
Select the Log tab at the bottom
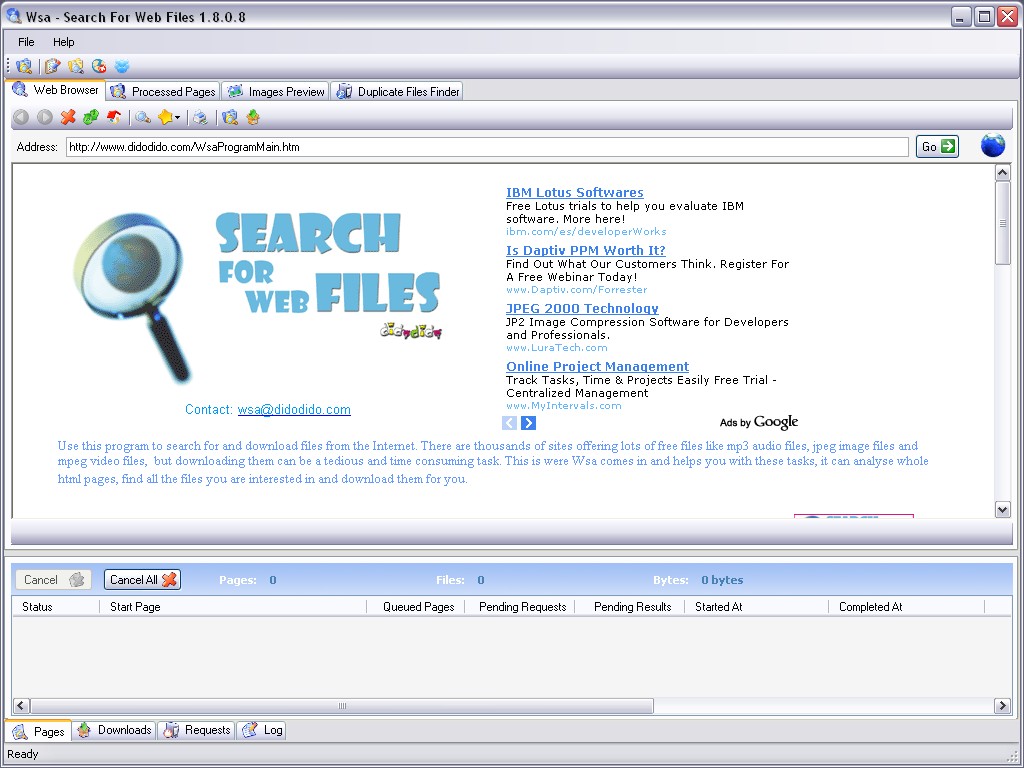pos(262,730)
